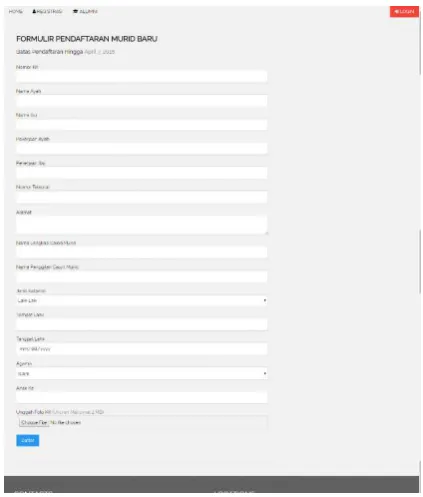Click the Nomor KK input field
The image size is (423, 497).
(141, 76)
